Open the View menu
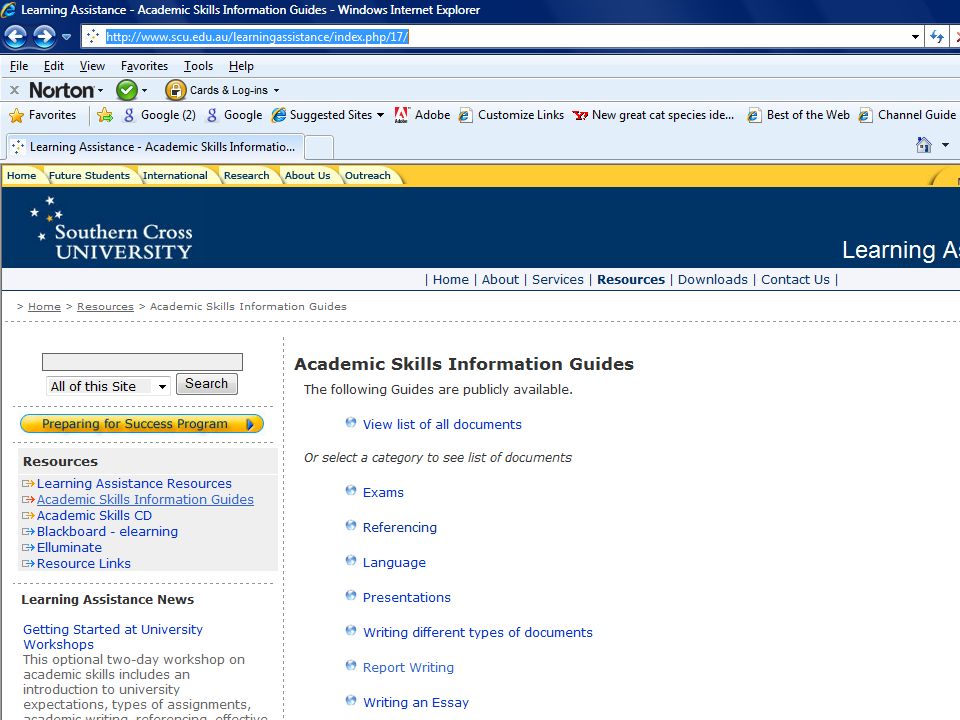The height and width of the screenshot is (720, 960). tap(92, 66)
